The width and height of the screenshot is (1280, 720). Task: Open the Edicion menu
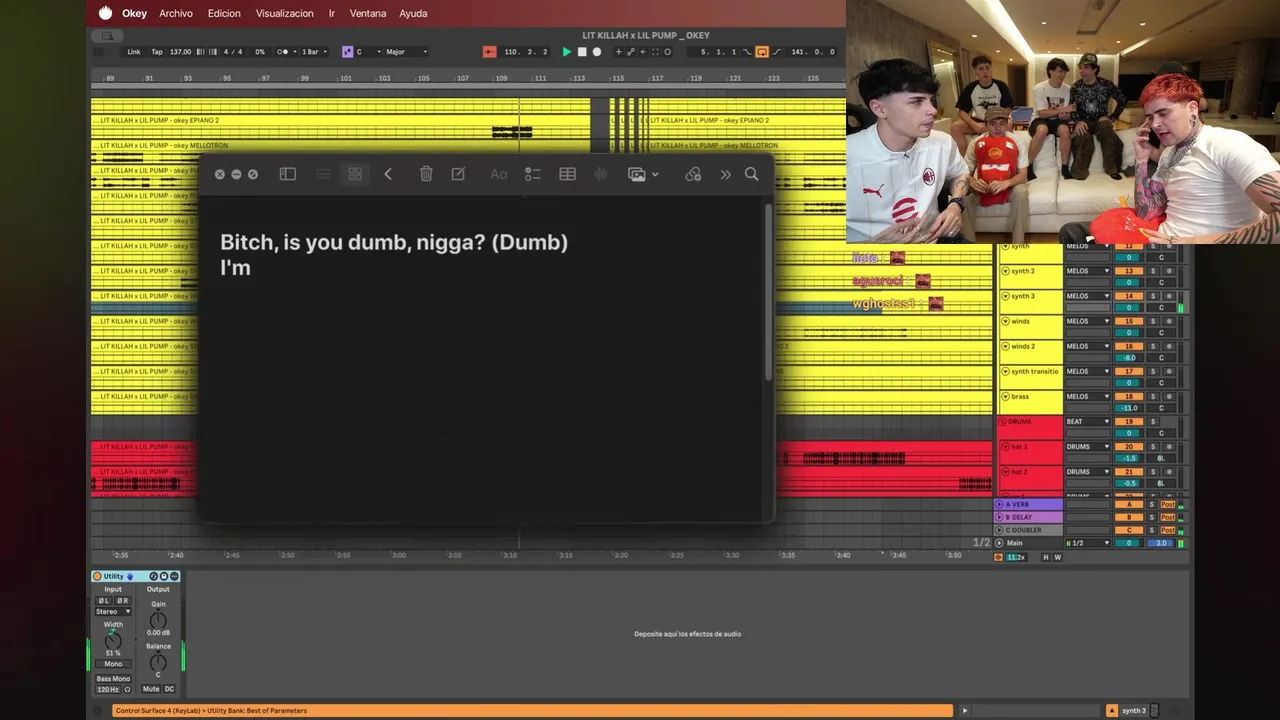click(224, 13)
